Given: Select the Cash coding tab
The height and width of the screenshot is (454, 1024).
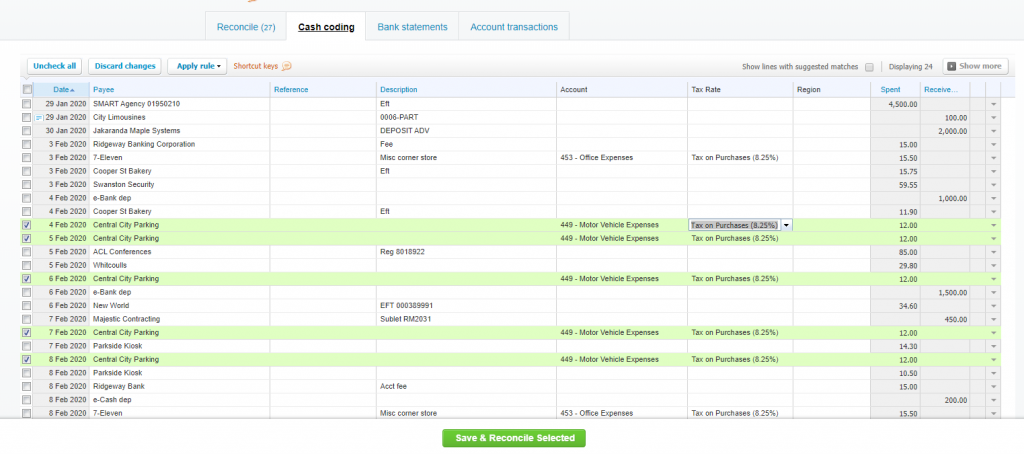Looking at the screenshot, I should pyautogui.click(x=326, y=27).
